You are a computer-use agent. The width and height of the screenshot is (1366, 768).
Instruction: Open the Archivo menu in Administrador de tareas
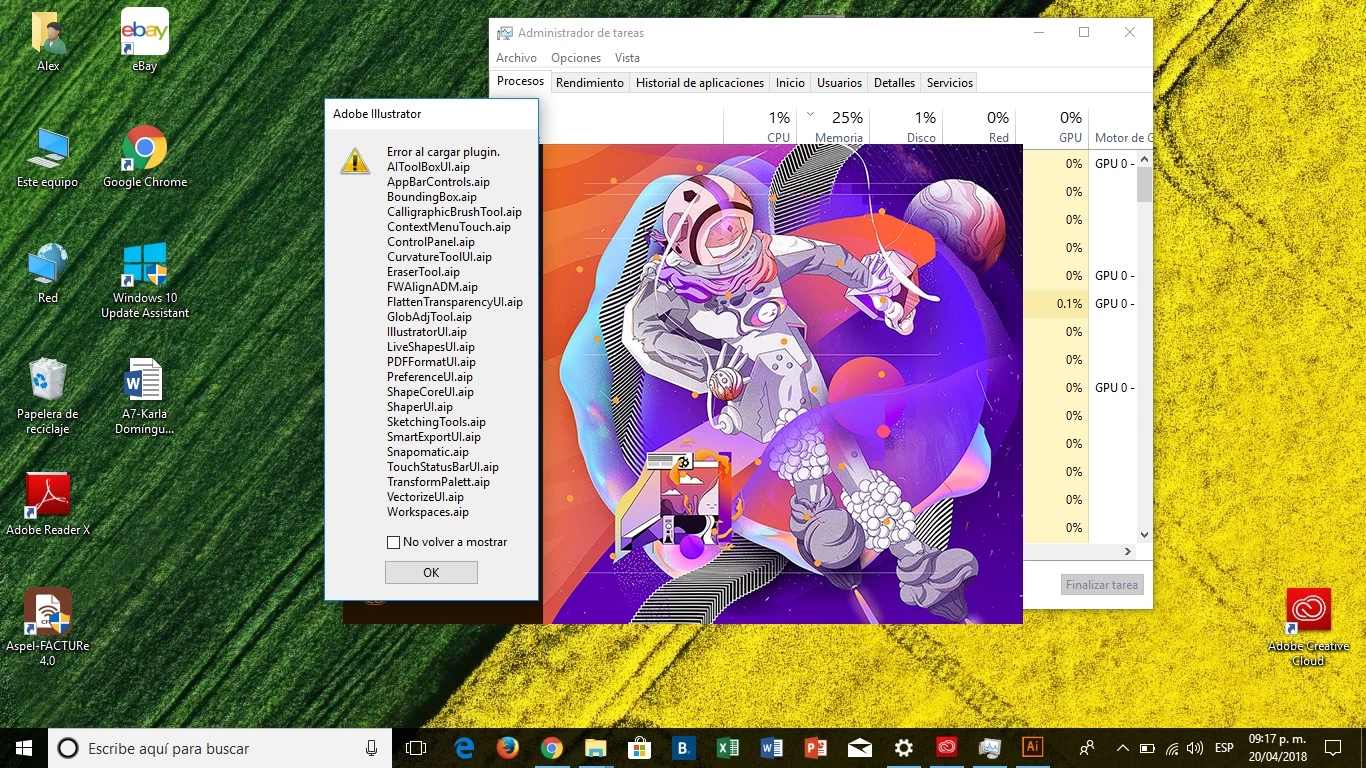click(x=516, y=58)
